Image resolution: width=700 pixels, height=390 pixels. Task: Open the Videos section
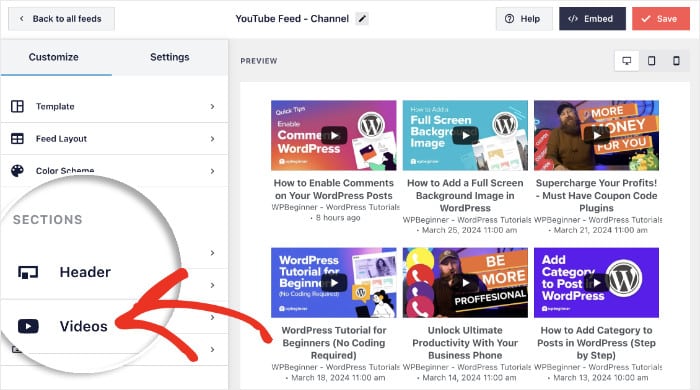tap(83, 326)
